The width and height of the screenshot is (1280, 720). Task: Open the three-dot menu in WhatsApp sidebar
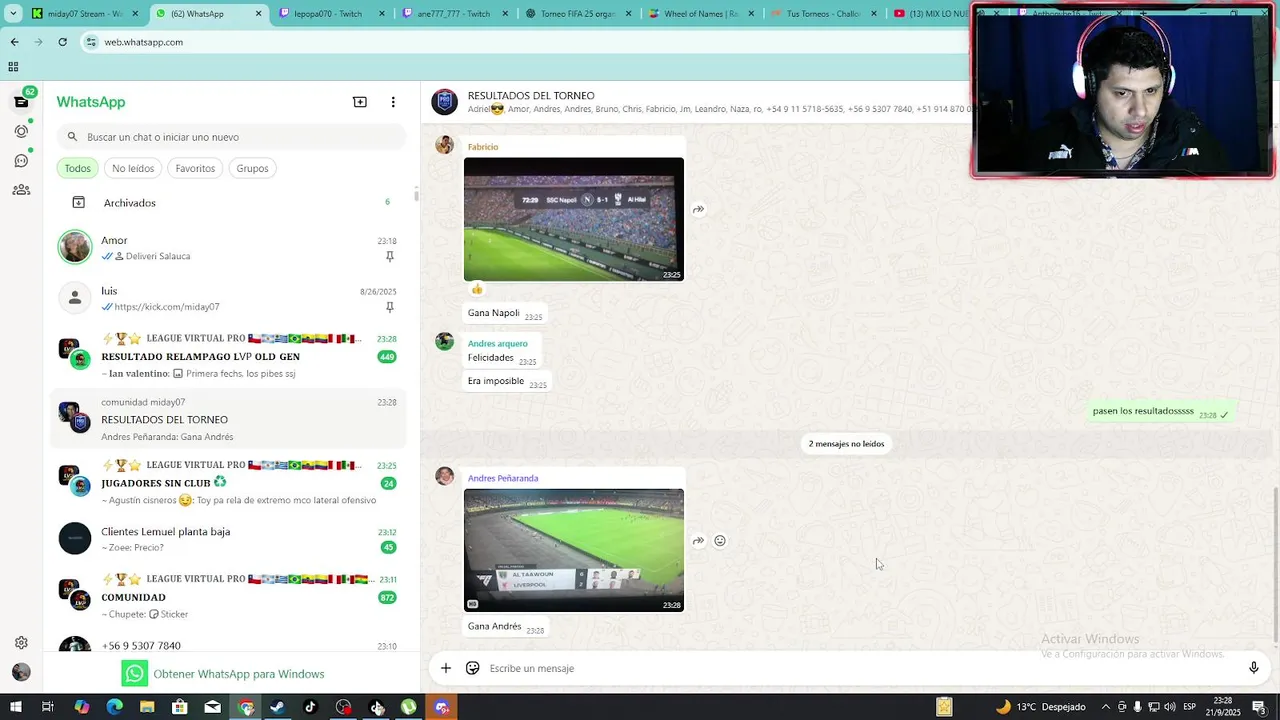(x=393, y=102)
